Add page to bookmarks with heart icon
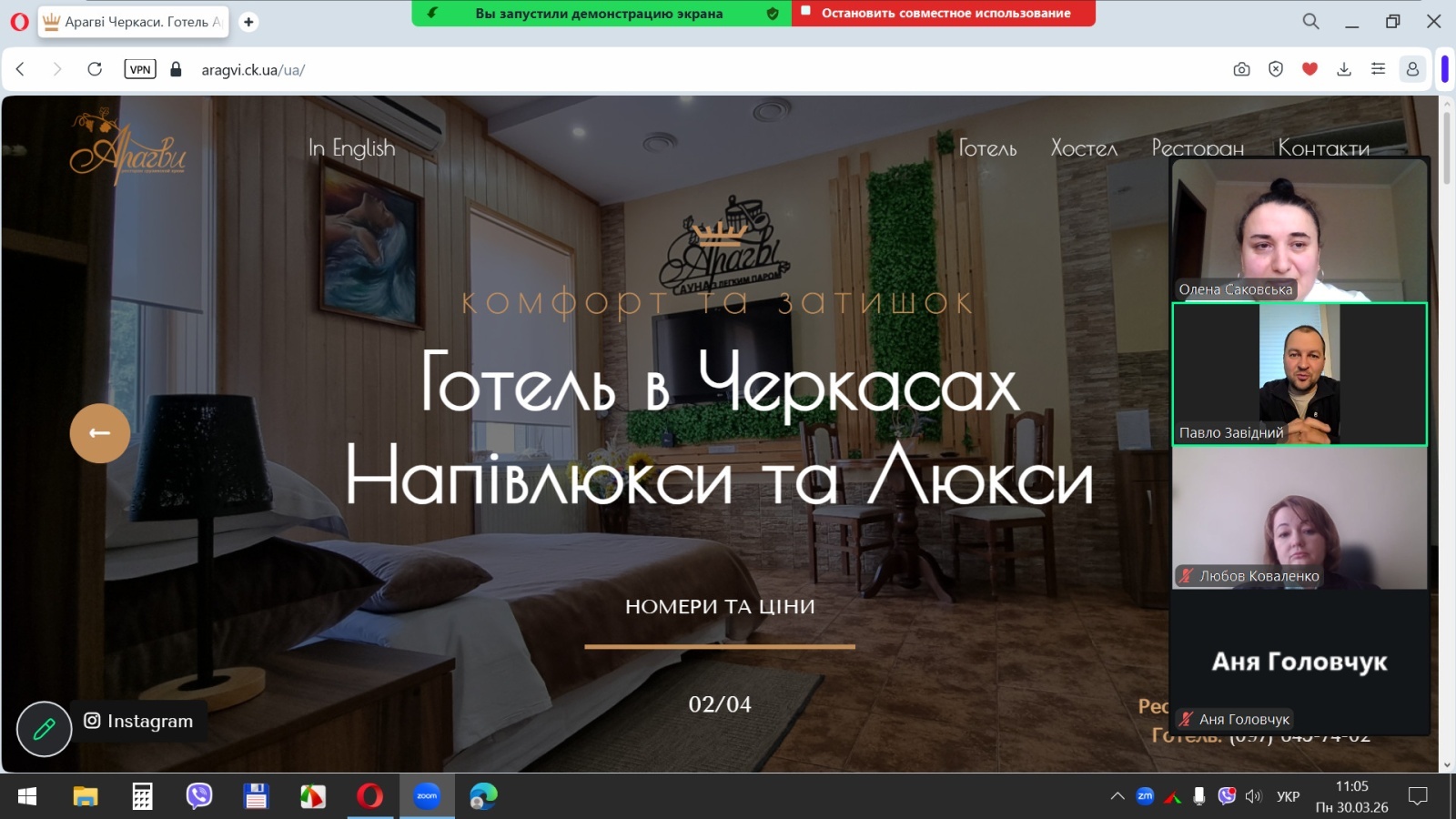 (x=1309, y=69)
